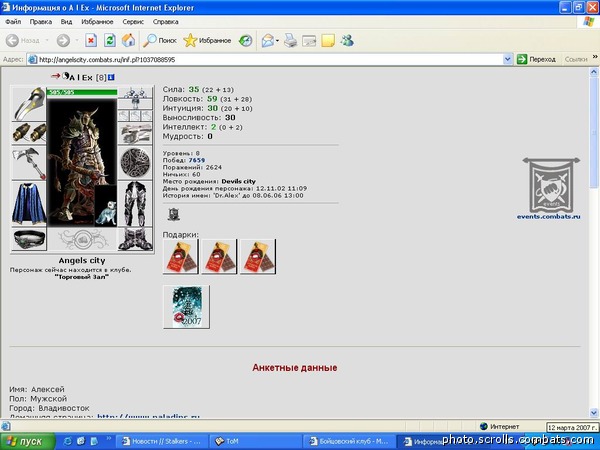The height and width of the screenshot is (450, 600).
Task: Click the small badge icon under statistics
Action: click(x=174, y=214)
